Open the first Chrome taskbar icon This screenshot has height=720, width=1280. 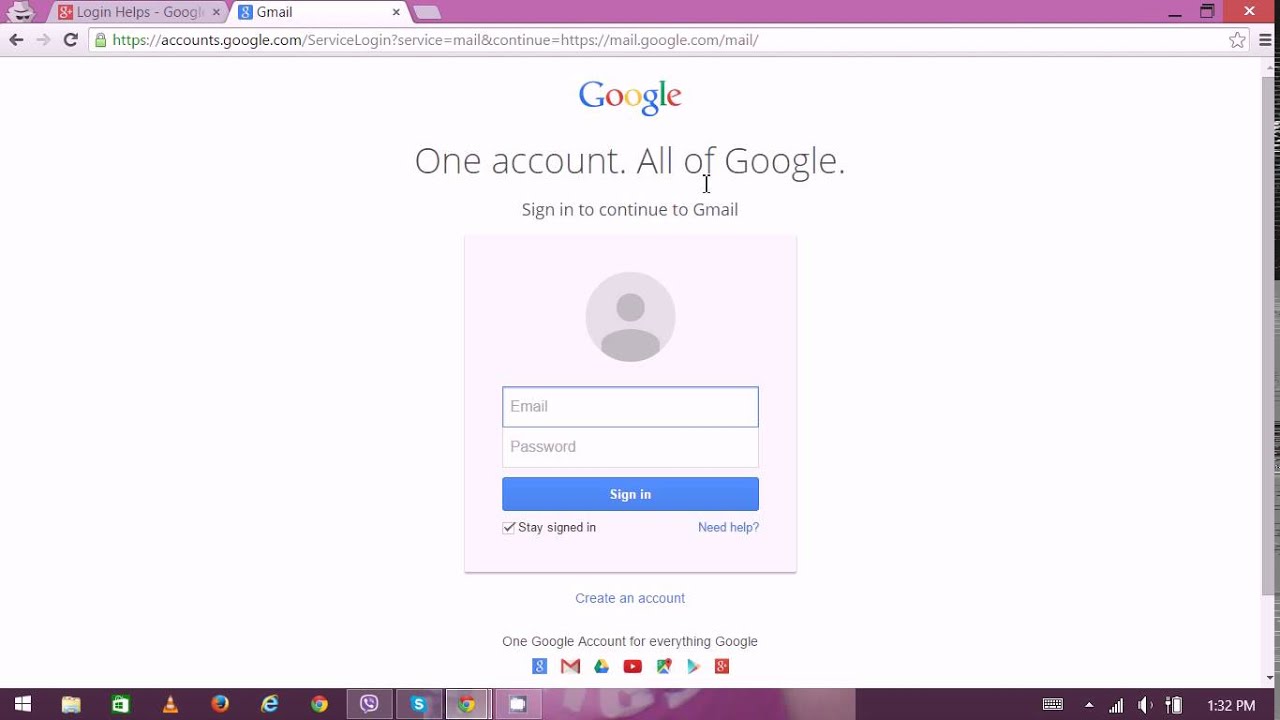click(x=319, y=704)
